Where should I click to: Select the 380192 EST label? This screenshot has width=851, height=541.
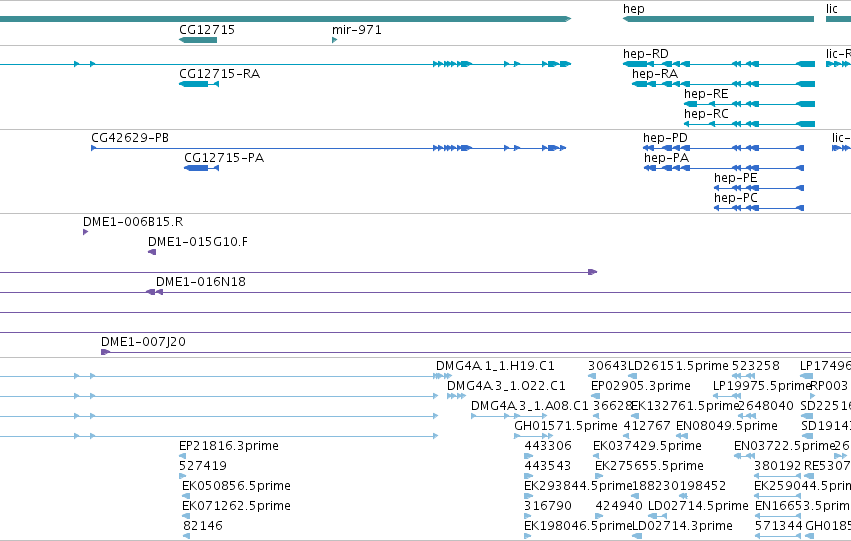tap(778, 466)
